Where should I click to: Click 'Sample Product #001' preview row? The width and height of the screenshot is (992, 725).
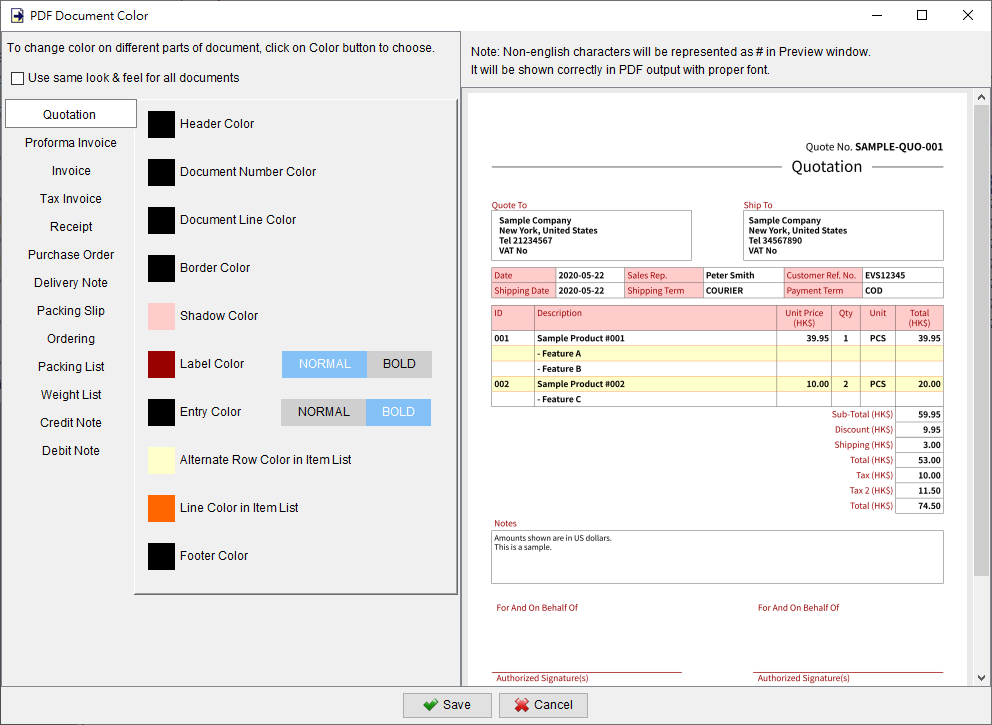click(717, 338)
